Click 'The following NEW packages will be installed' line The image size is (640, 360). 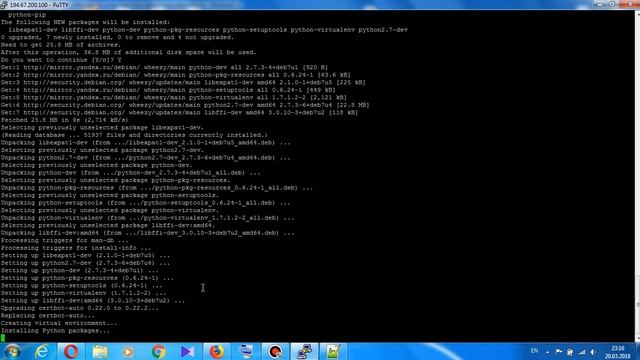85,22
